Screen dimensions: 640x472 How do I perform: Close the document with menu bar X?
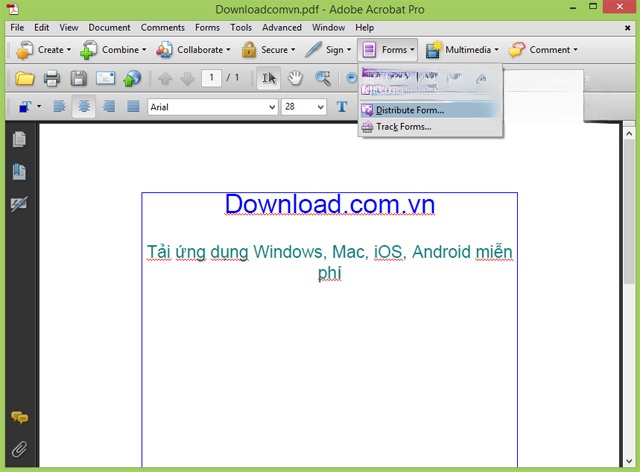[x=627, y=28]
